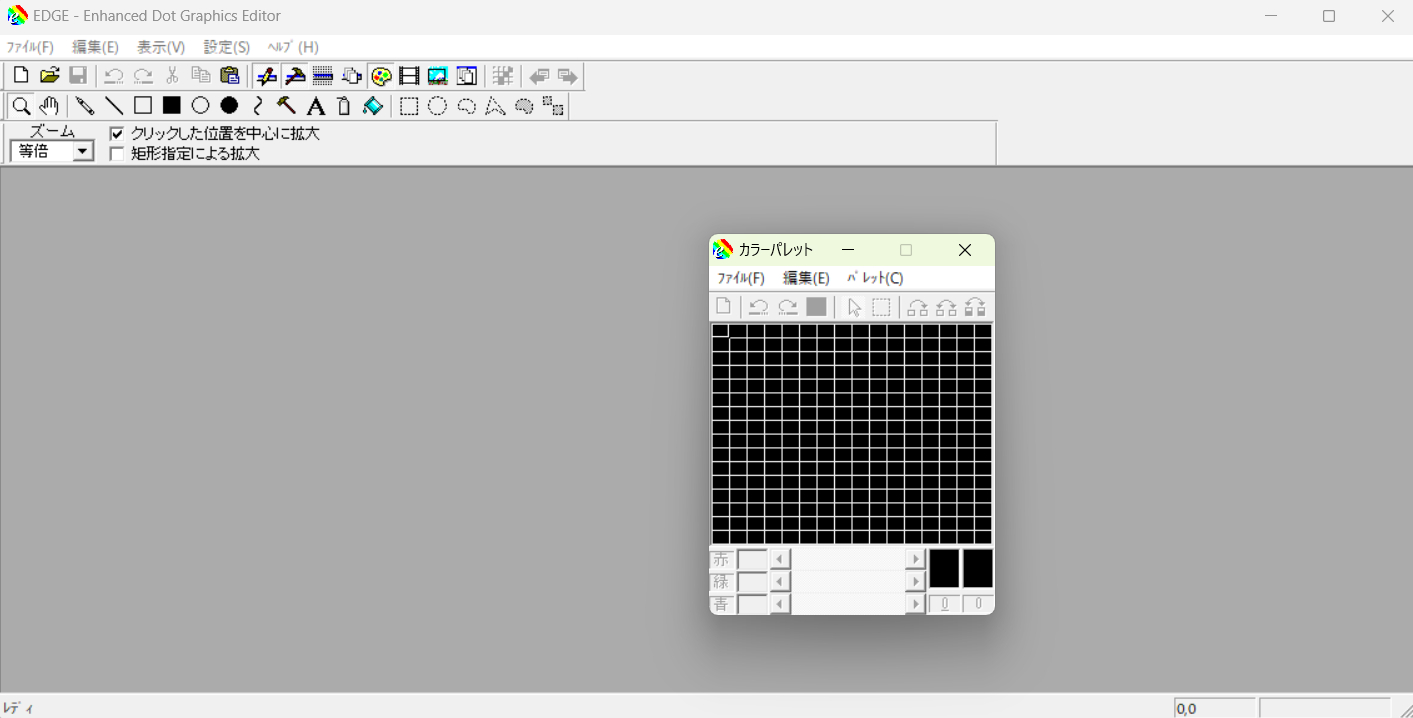Select the Spray can tool
The image size is (1413, 718).
(x=344, y=106)
